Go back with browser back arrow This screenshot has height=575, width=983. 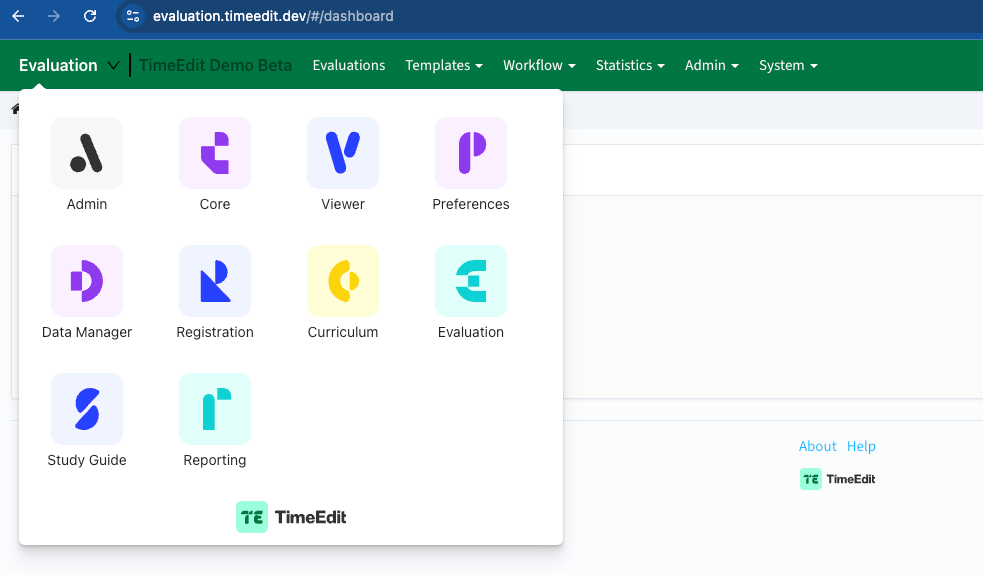click(18, 16)
